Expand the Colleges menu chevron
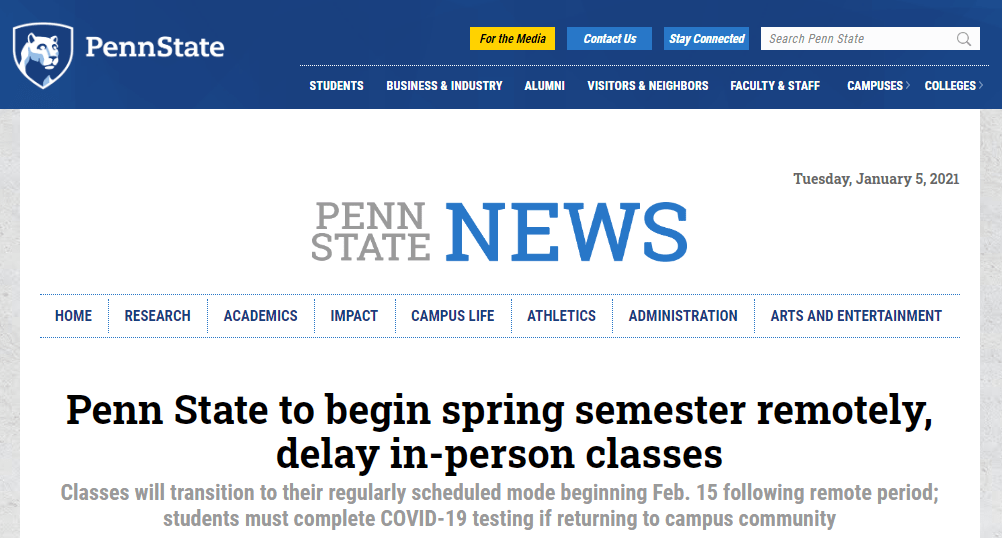 [x=981, y=86]
